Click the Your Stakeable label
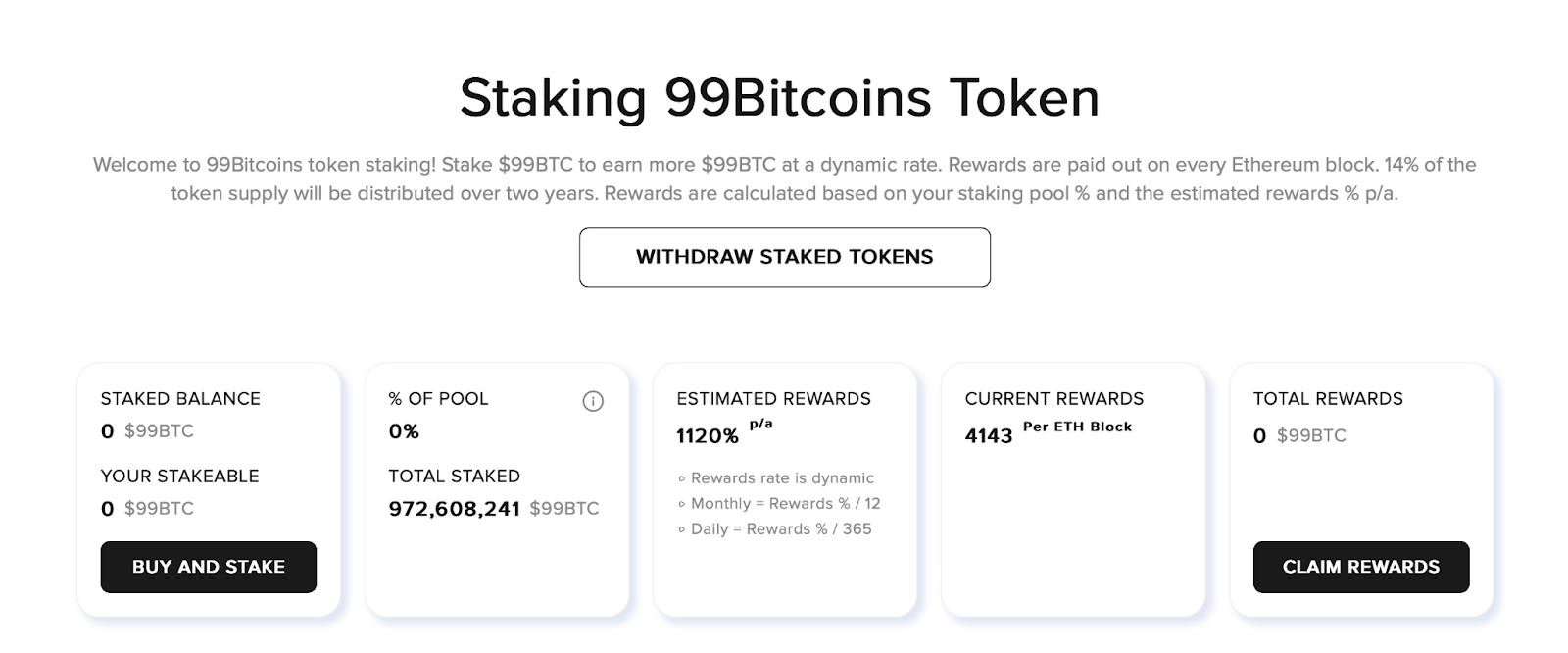 click(180, 477)
